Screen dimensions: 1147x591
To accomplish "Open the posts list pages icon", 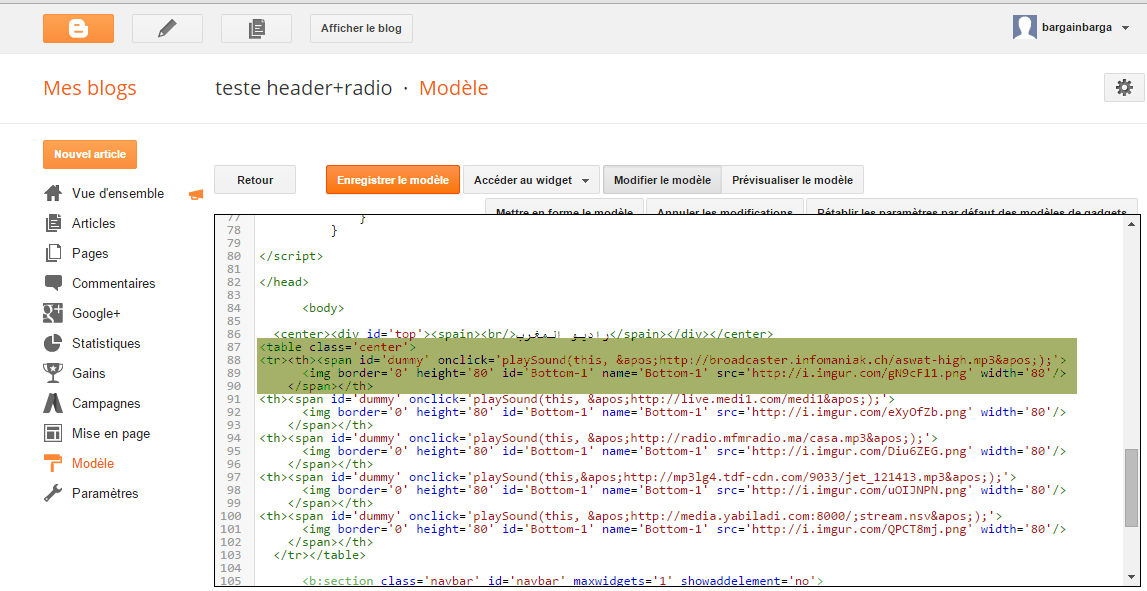I will (257, 29).
